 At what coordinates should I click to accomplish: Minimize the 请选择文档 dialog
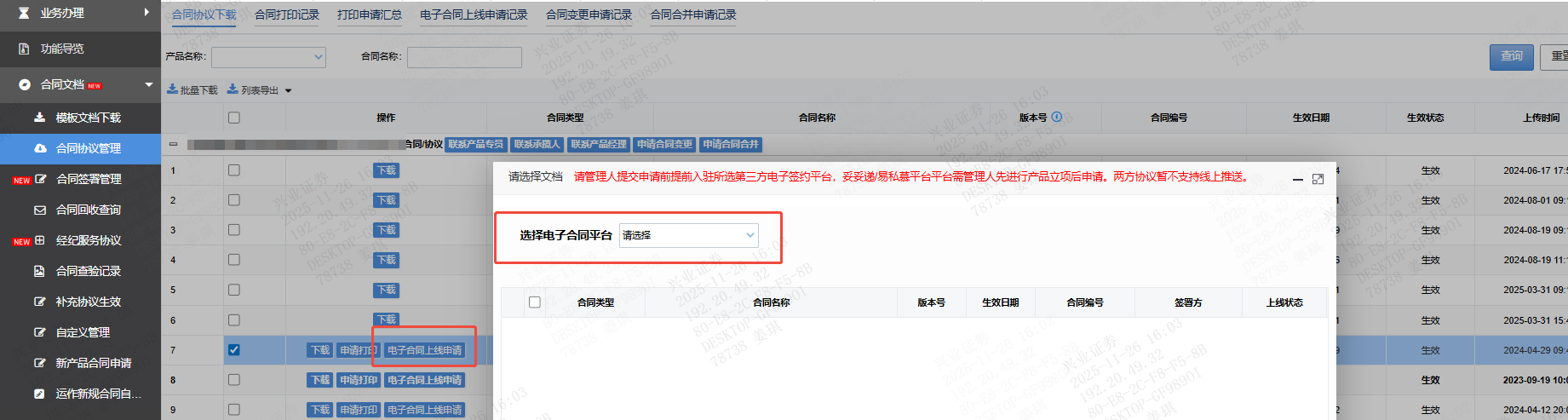[1297, 179]
